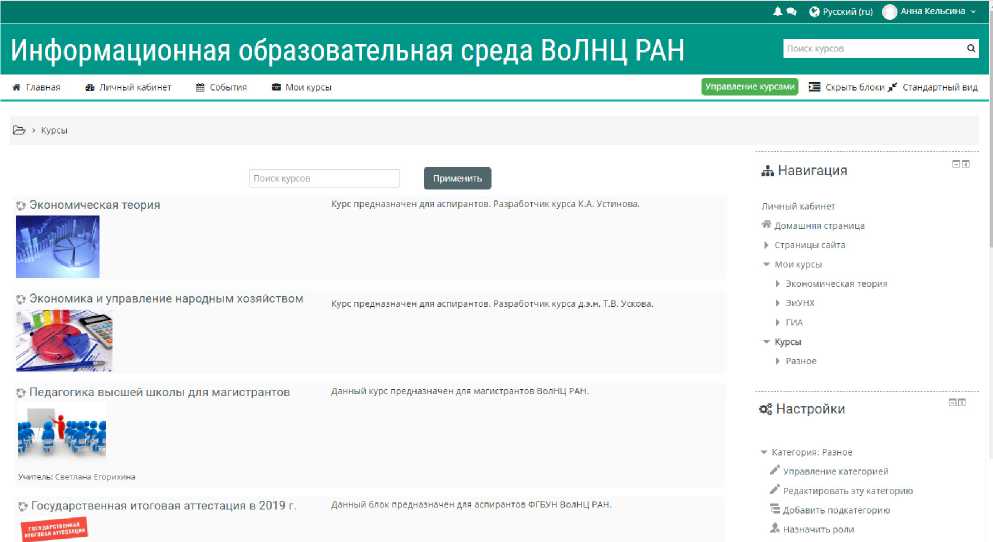Click the site title Информационная образовательная среда

(x=347, y=50)
